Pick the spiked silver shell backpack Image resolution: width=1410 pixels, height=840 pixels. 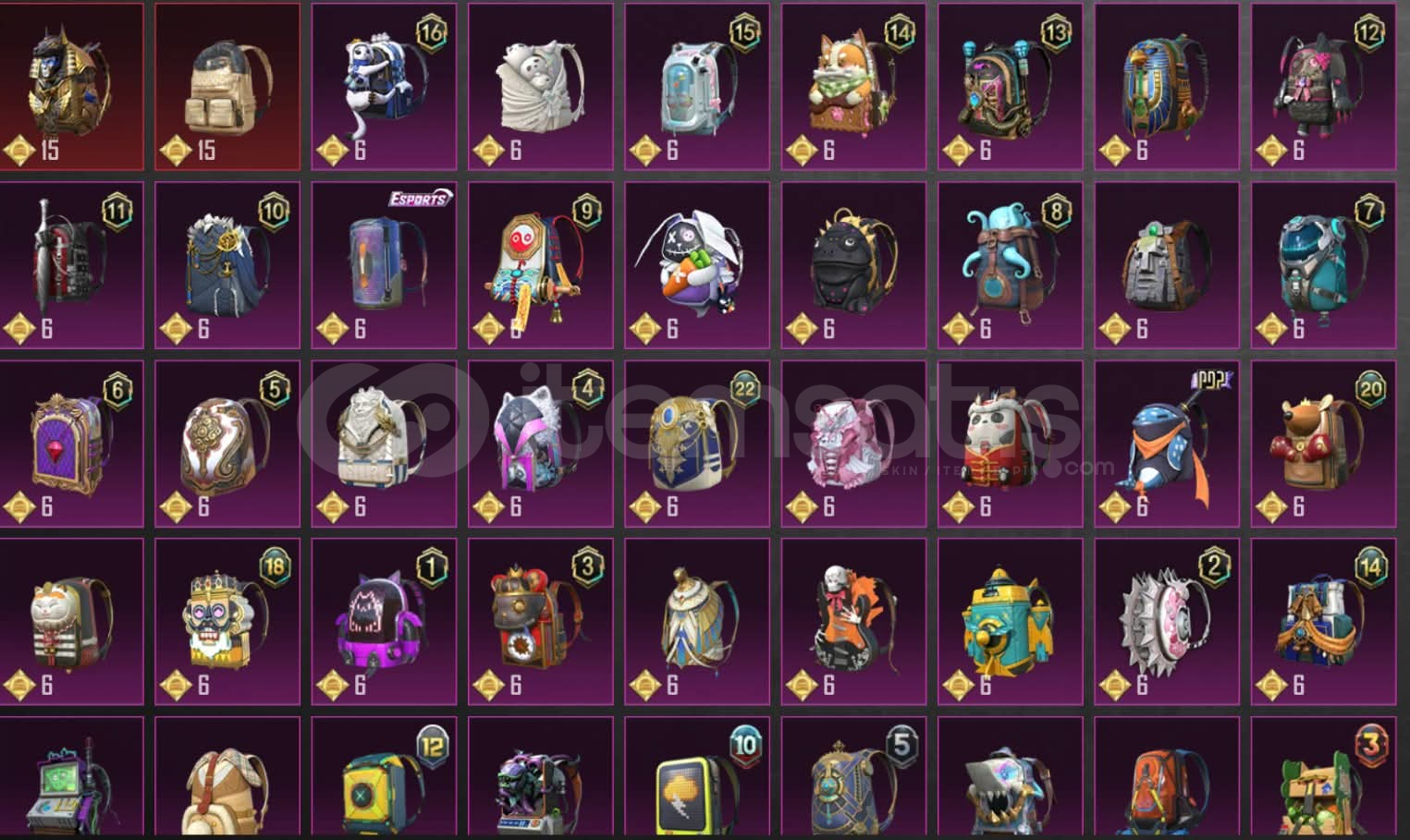(1167, 622)
